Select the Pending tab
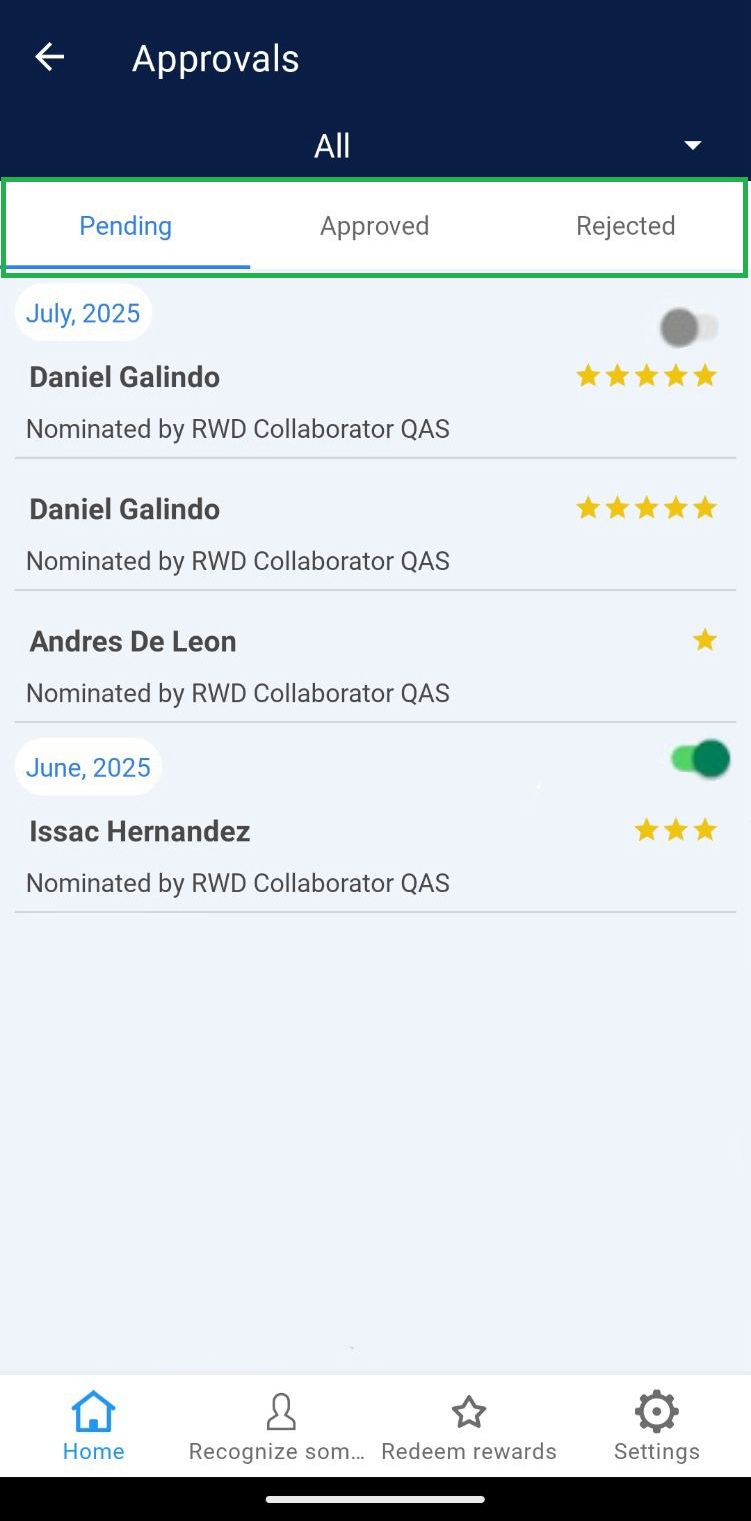 [126, 226]
